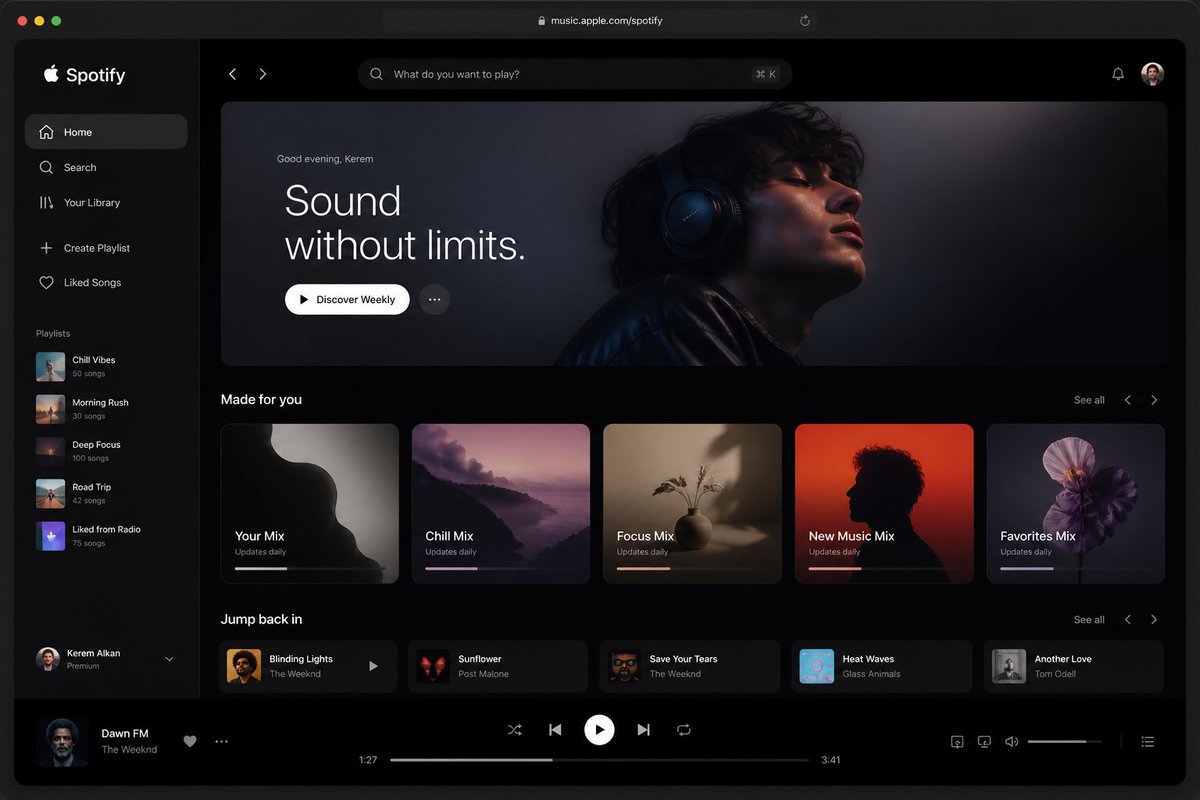Play Blinding Lights with its play icon

pyautogui.click(x=373, y=666)
